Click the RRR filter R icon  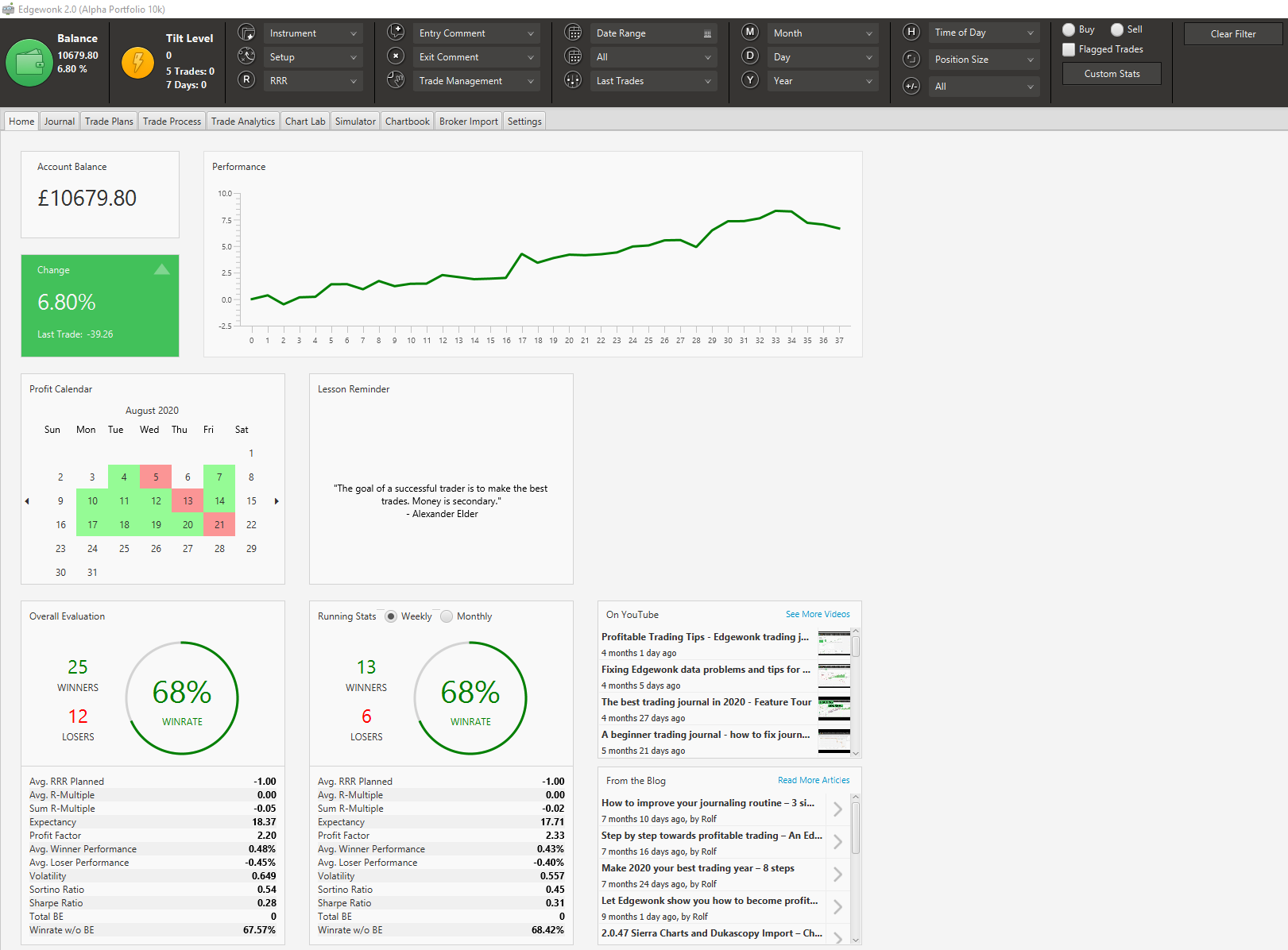click(x=247, y=79)
